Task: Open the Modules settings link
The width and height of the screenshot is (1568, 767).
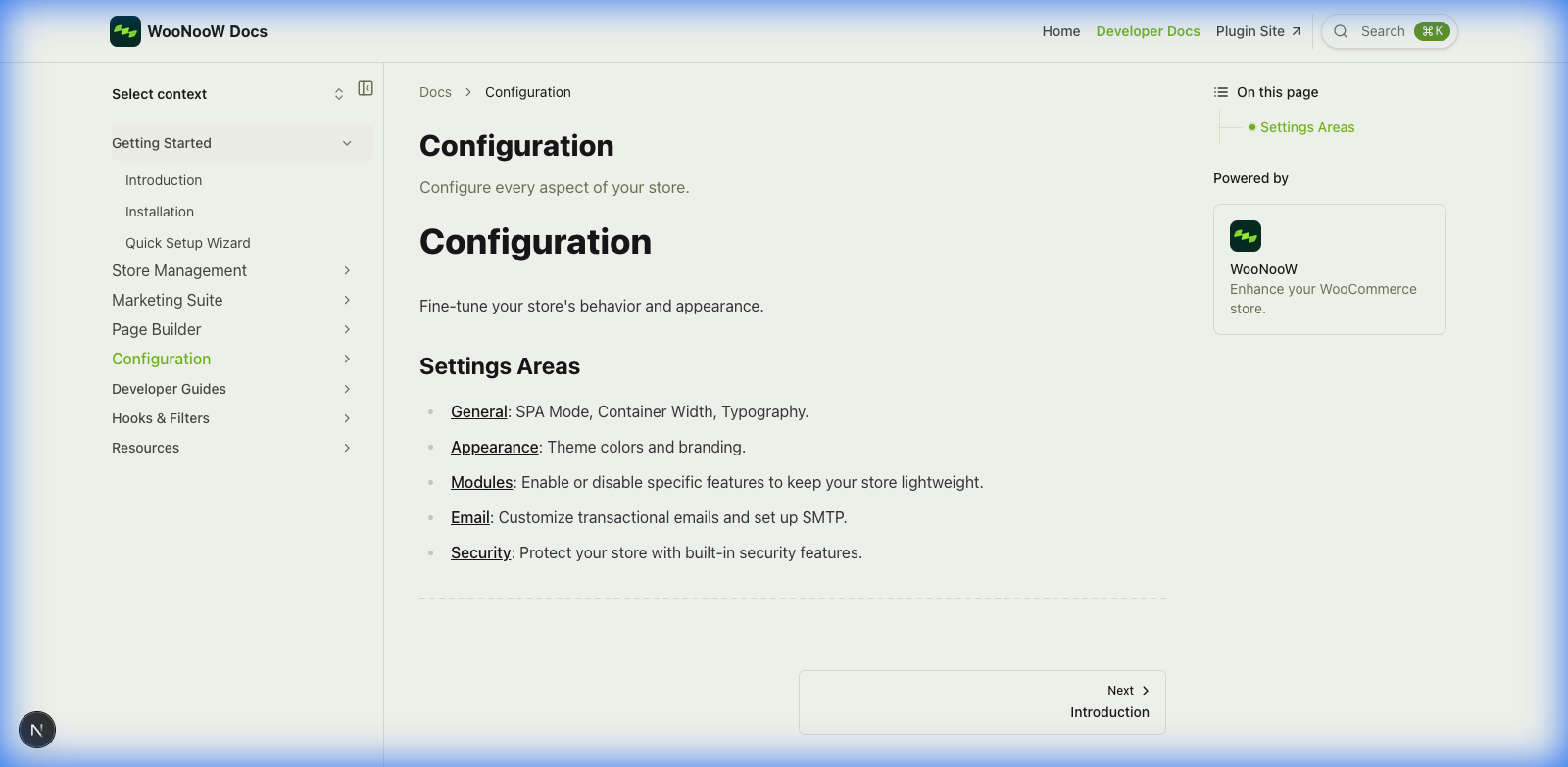Action: [481, 482]
